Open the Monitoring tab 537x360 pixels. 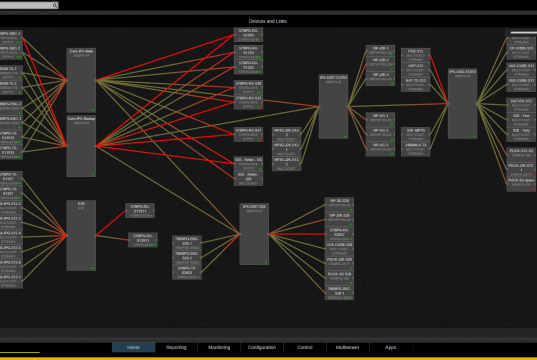pyautogui.click(x=219, y=347)
